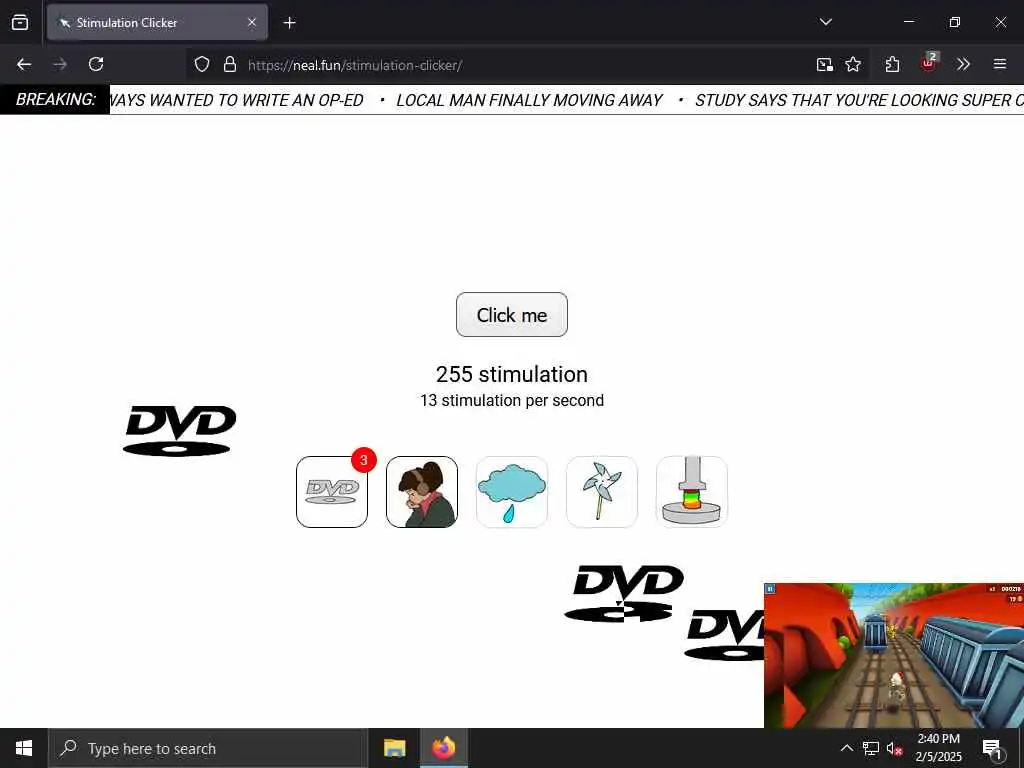Show hidden system tray icons

(846, 748)
